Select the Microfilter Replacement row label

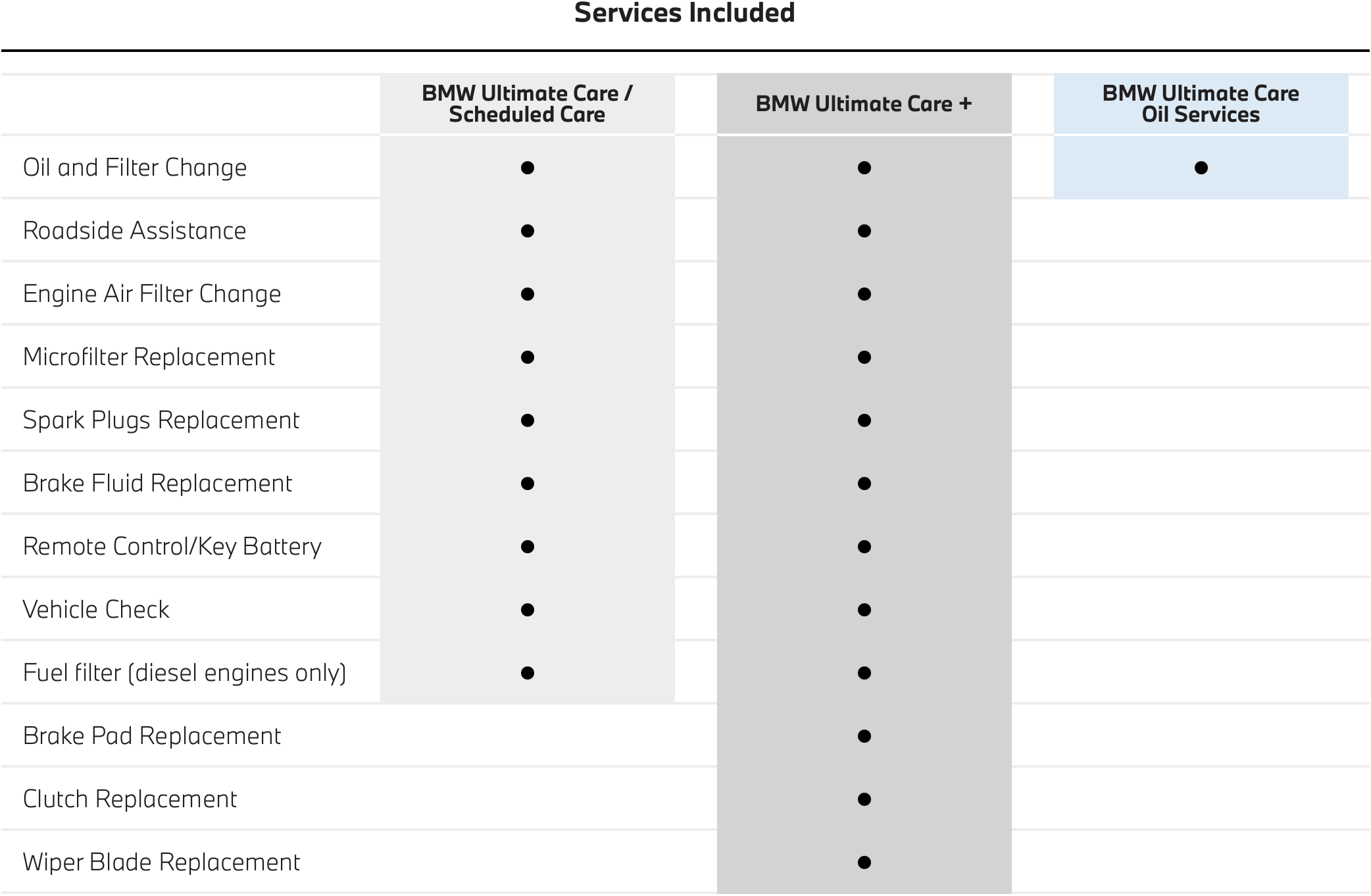149,357
